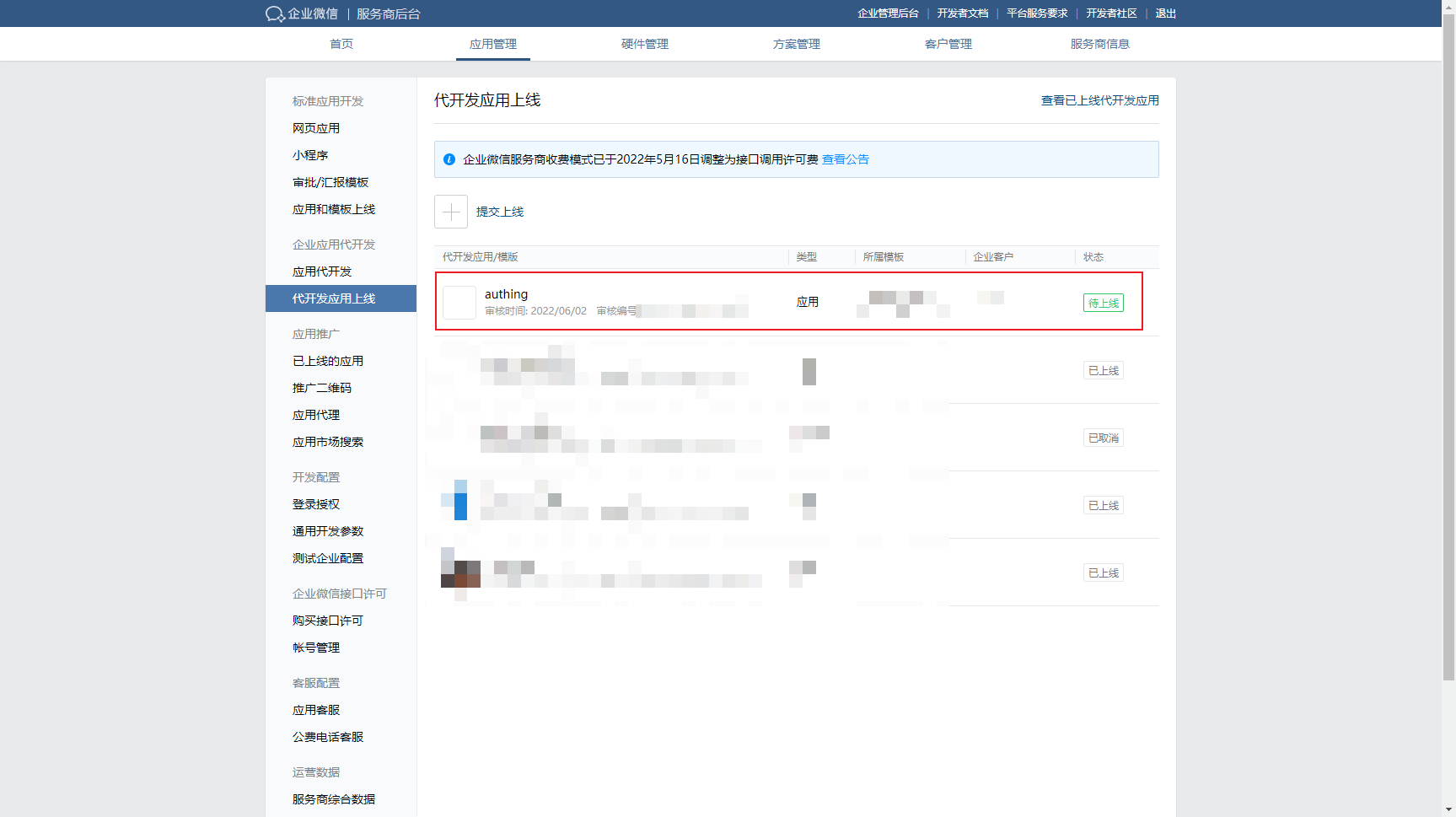
Task: Open 购买接口许可 sidebar item
Action: [328, 621]
